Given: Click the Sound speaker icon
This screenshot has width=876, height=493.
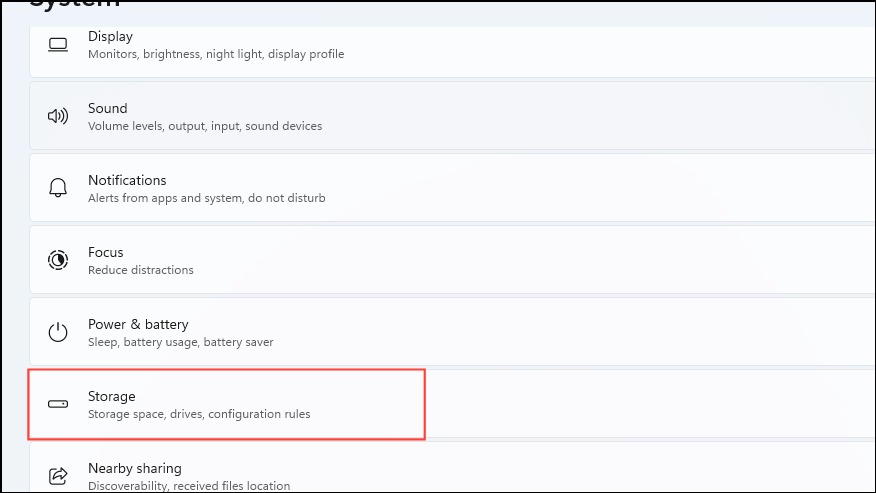Looking at the screenshot, I should pos(58,116).
